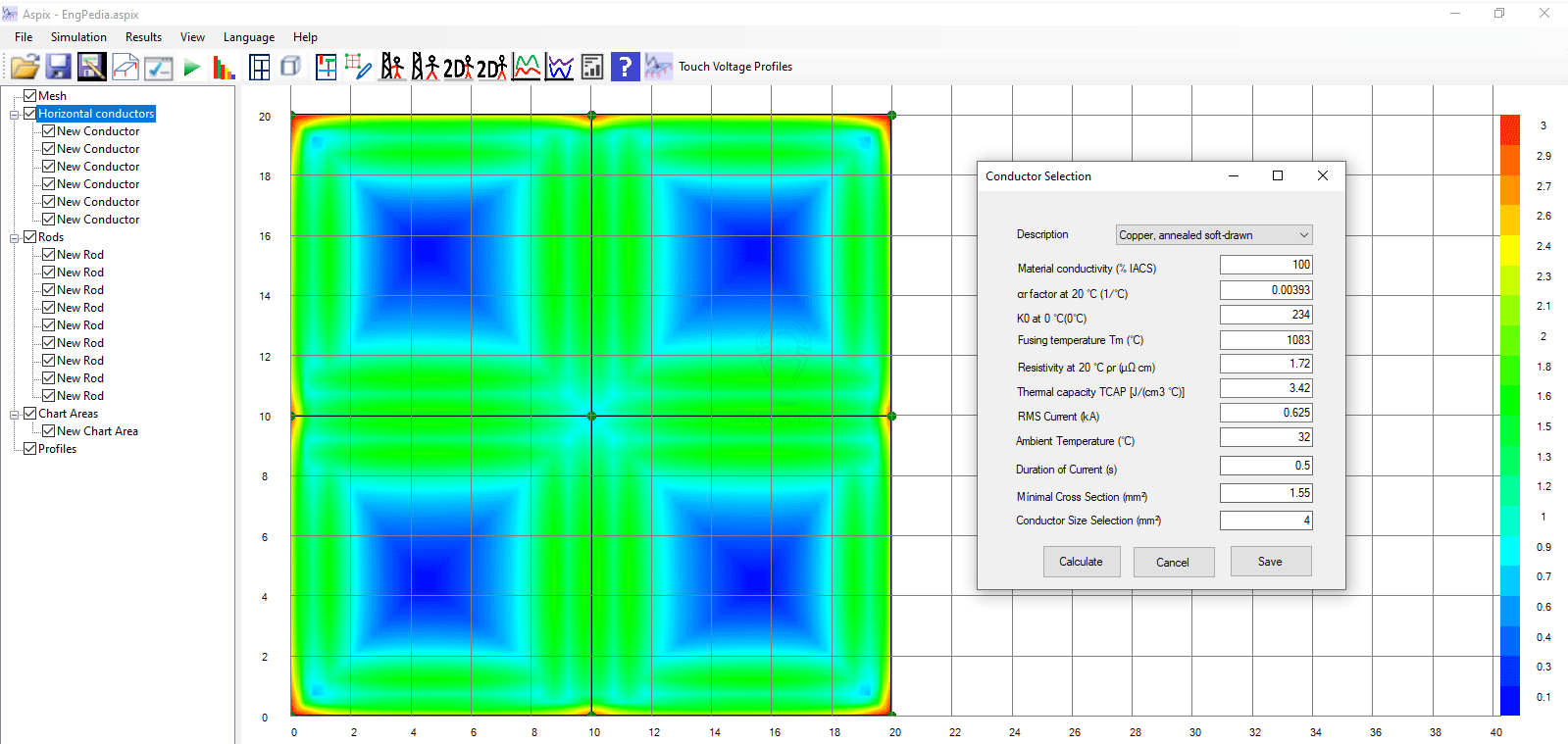Click the open file folder icon
1568x744 pixels.
25,67
